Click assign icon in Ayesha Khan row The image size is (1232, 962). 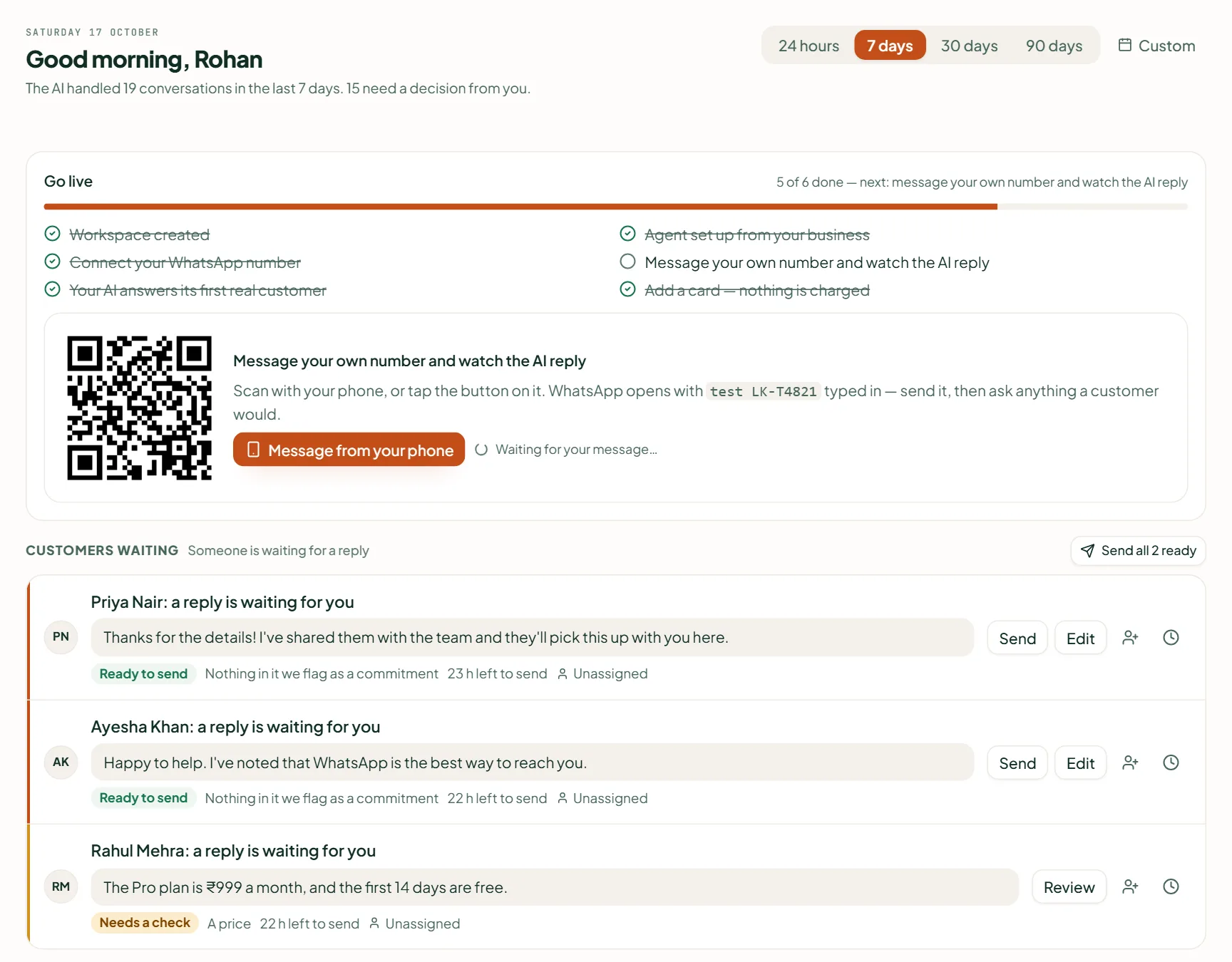click(x=1130, y=762)
